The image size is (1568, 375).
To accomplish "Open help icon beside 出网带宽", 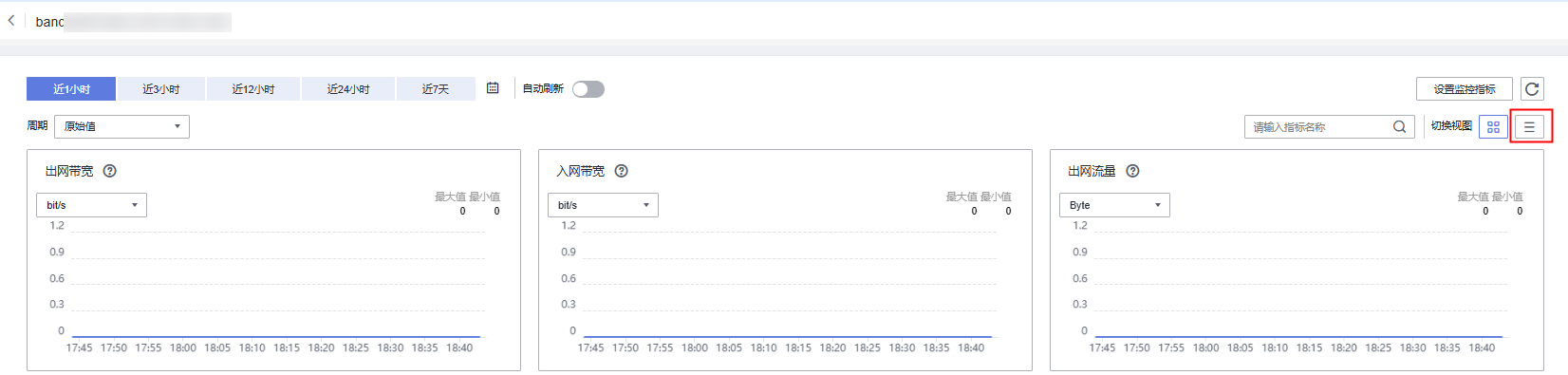I will [x=110, y=172].
